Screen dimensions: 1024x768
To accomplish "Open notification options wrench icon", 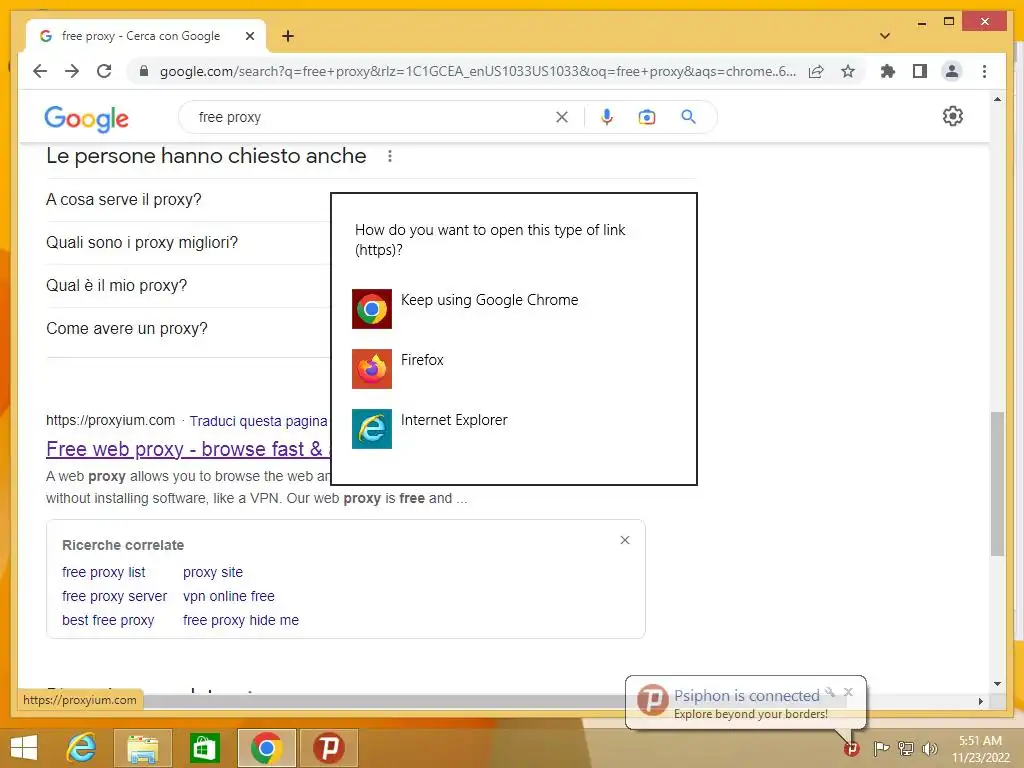I will 830,692.
